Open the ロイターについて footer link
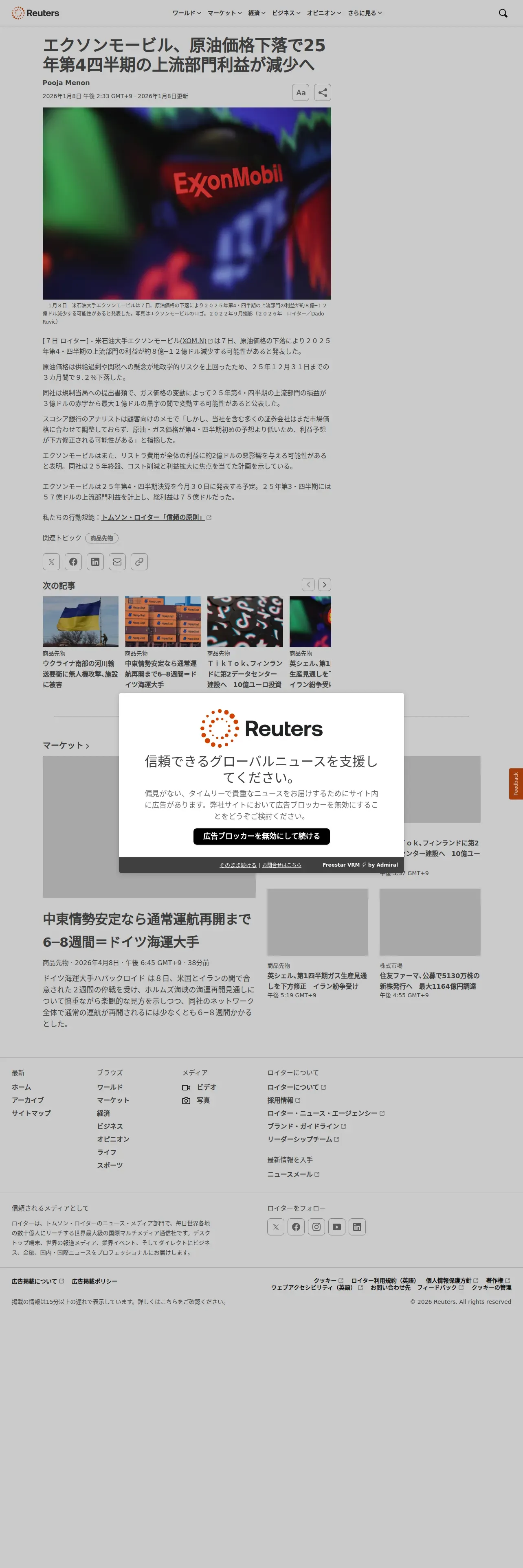The image size is (523, 1568). (x=297, y=1087)
